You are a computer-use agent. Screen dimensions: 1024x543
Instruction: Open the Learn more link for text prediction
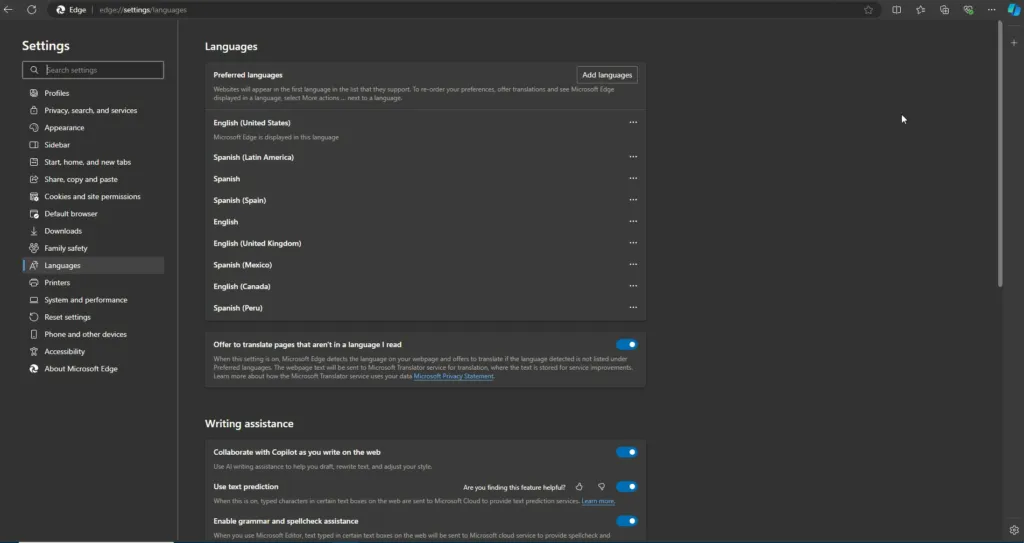pos(598,501)
